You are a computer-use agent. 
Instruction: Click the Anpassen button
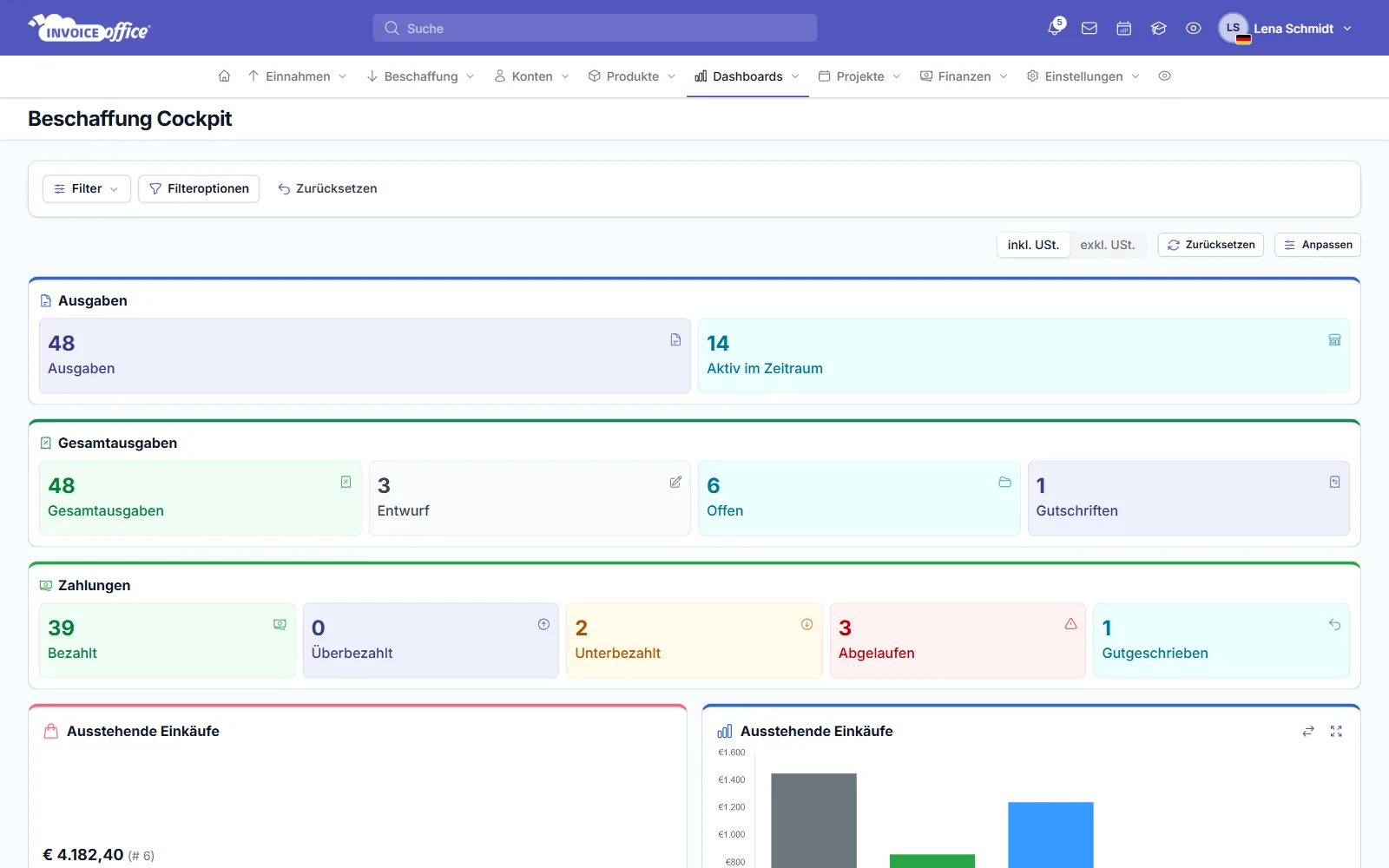click(x=1318, y=245)
